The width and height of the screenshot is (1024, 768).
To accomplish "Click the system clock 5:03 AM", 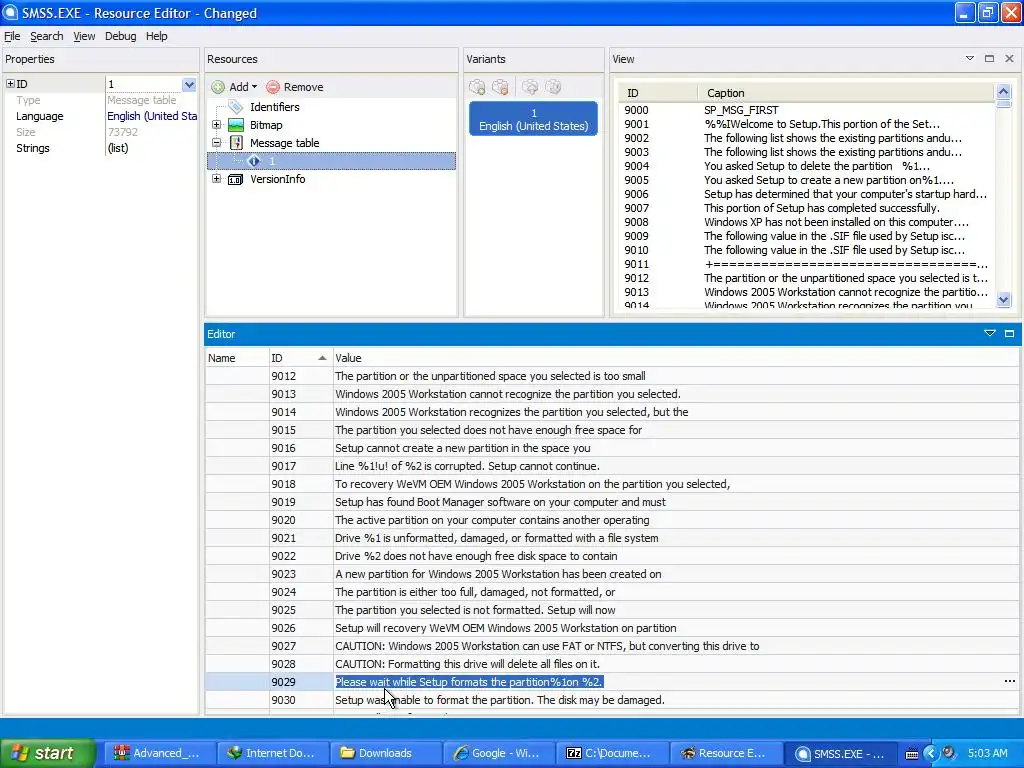I will (987, 753).
